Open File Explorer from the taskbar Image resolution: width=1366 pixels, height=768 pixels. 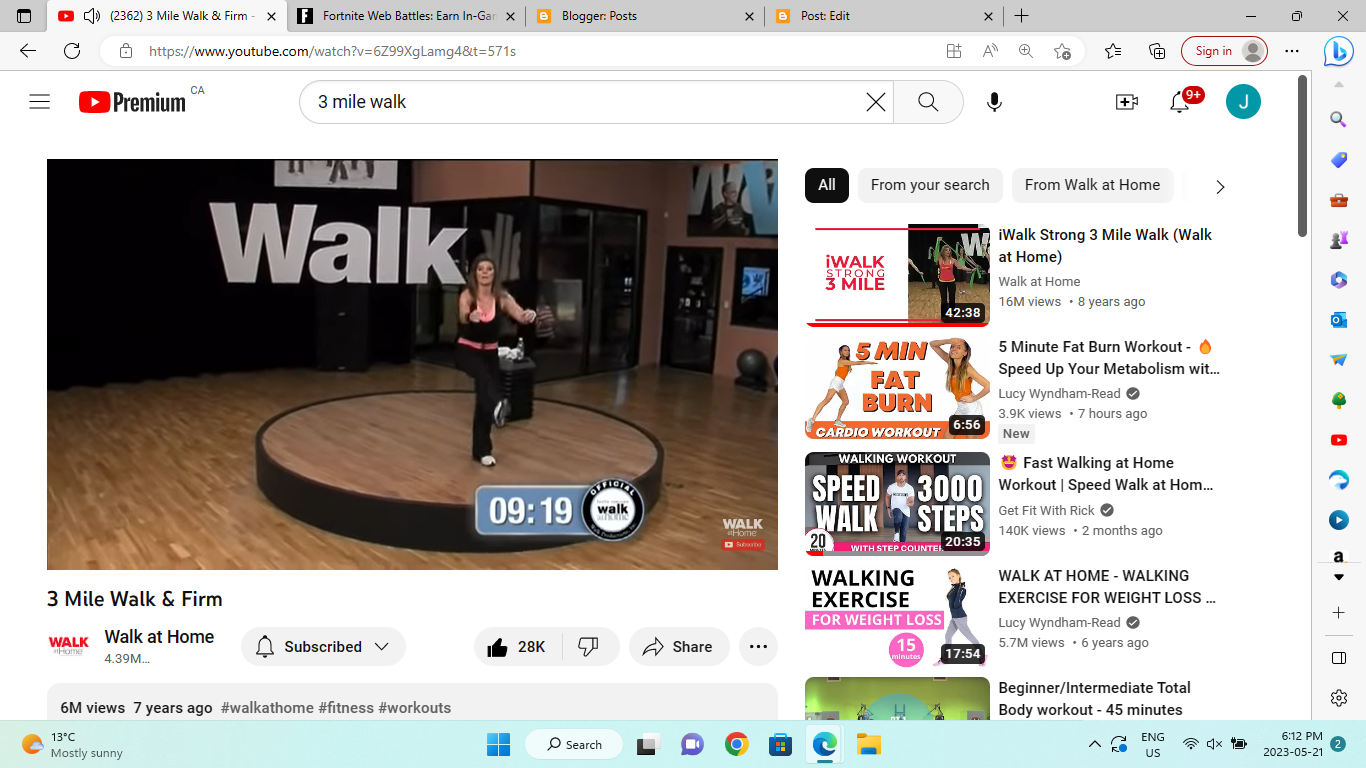[868, 744]
